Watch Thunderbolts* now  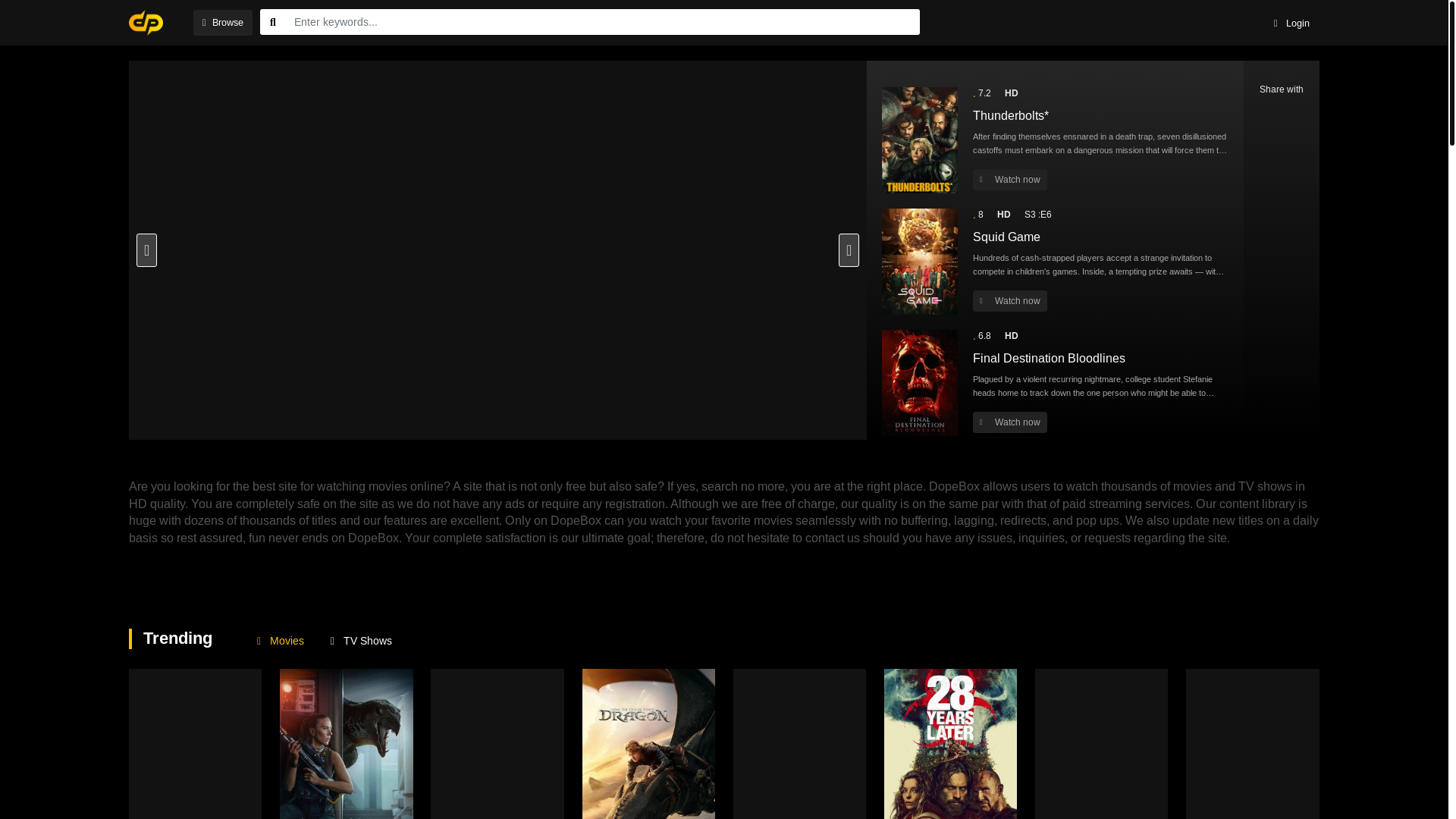[x=1009, y=180]
